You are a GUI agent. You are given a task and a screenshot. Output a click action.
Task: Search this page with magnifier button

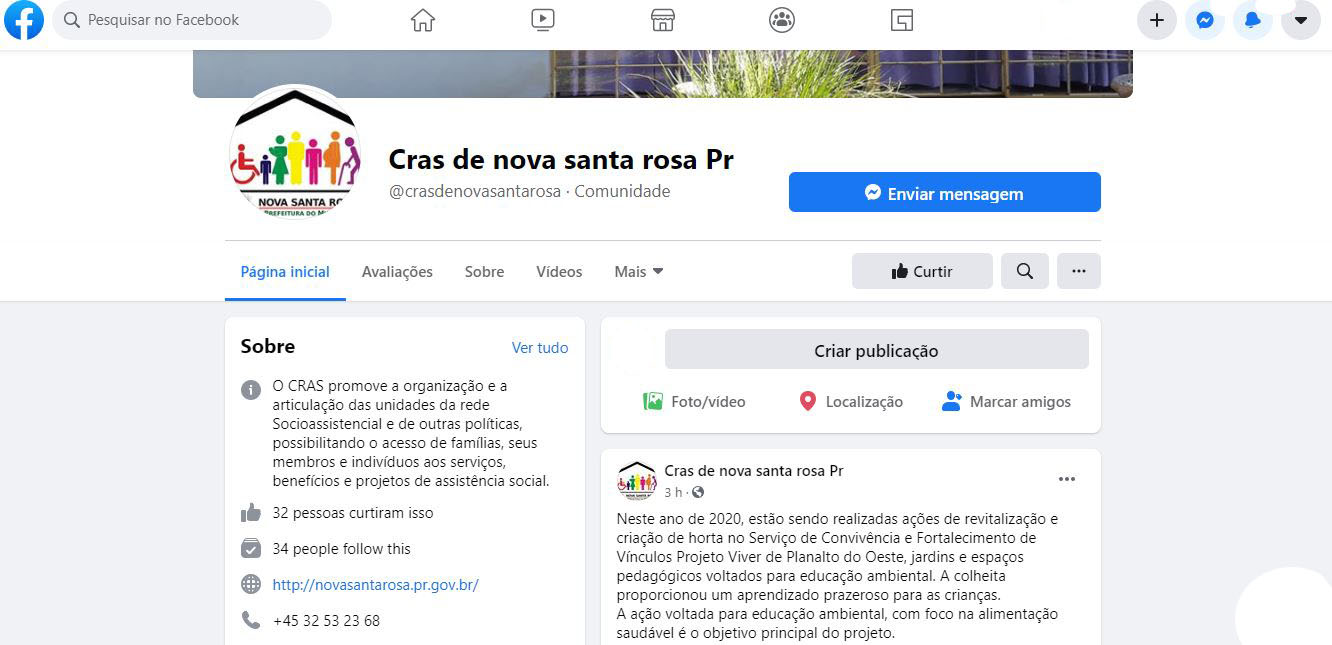pos(1025,271)
